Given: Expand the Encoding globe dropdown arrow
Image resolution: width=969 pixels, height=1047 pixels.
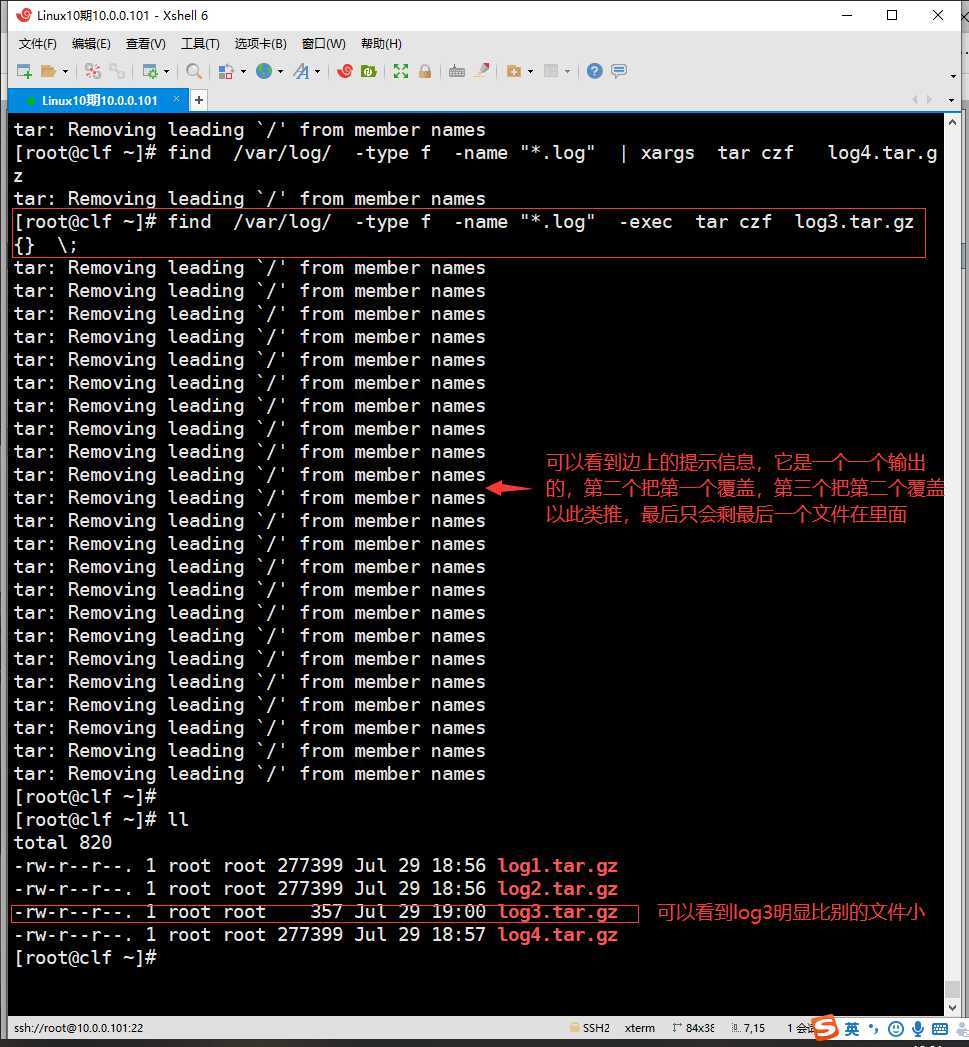Looking at the screenshot, I should [280, 71].
